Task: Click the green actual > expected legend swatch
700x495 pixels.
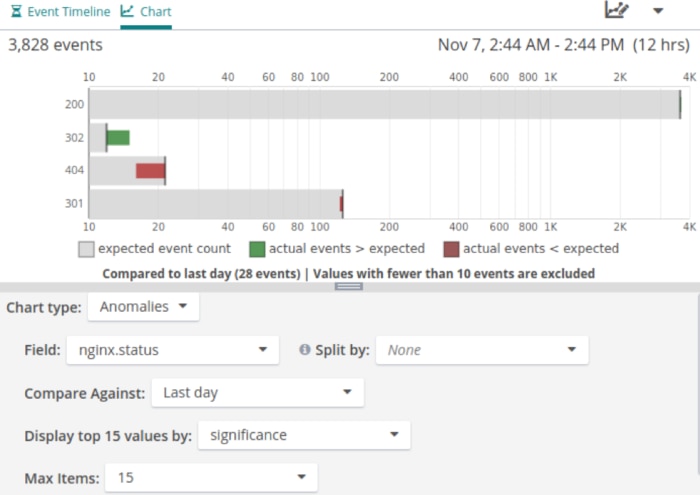Action: (257, 249)
